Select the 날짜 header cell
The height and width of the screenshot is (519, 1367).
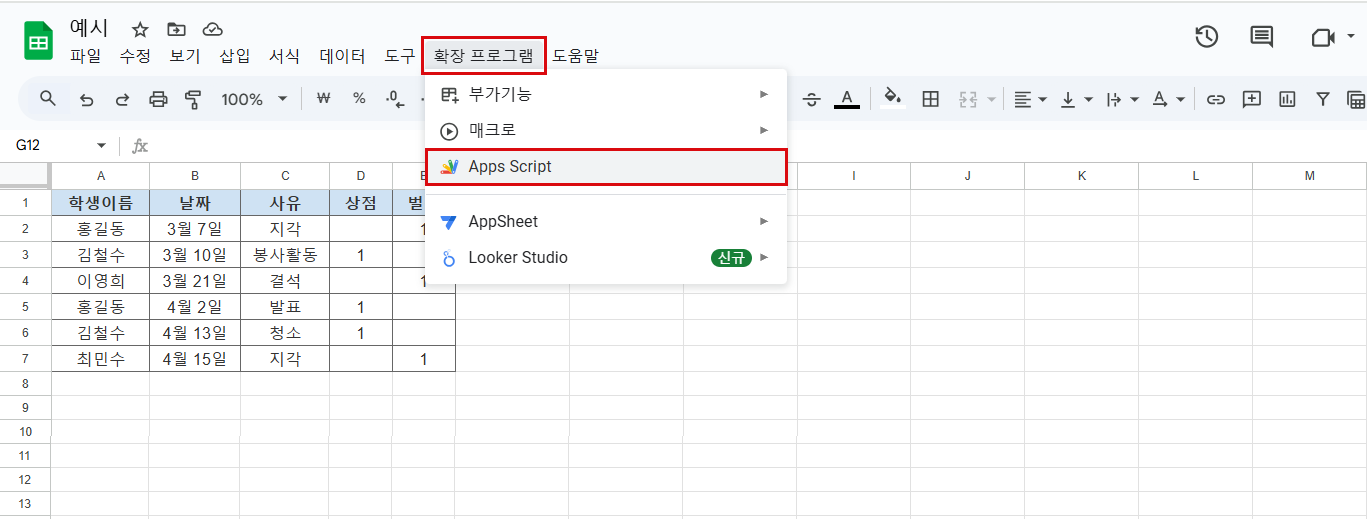click(x=195, y=203)
